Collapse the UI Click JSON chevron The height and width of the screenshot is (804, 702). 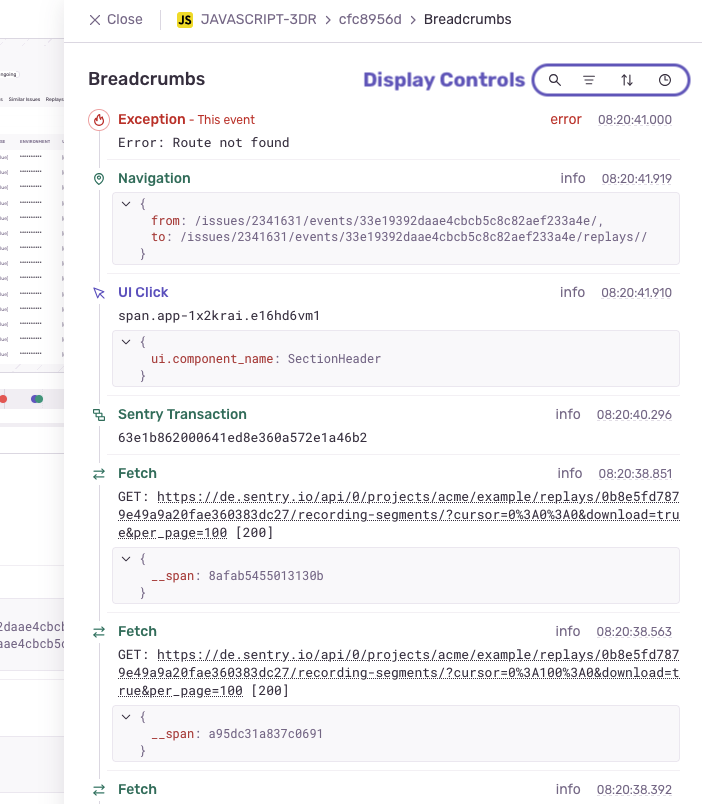click(126, 342)
